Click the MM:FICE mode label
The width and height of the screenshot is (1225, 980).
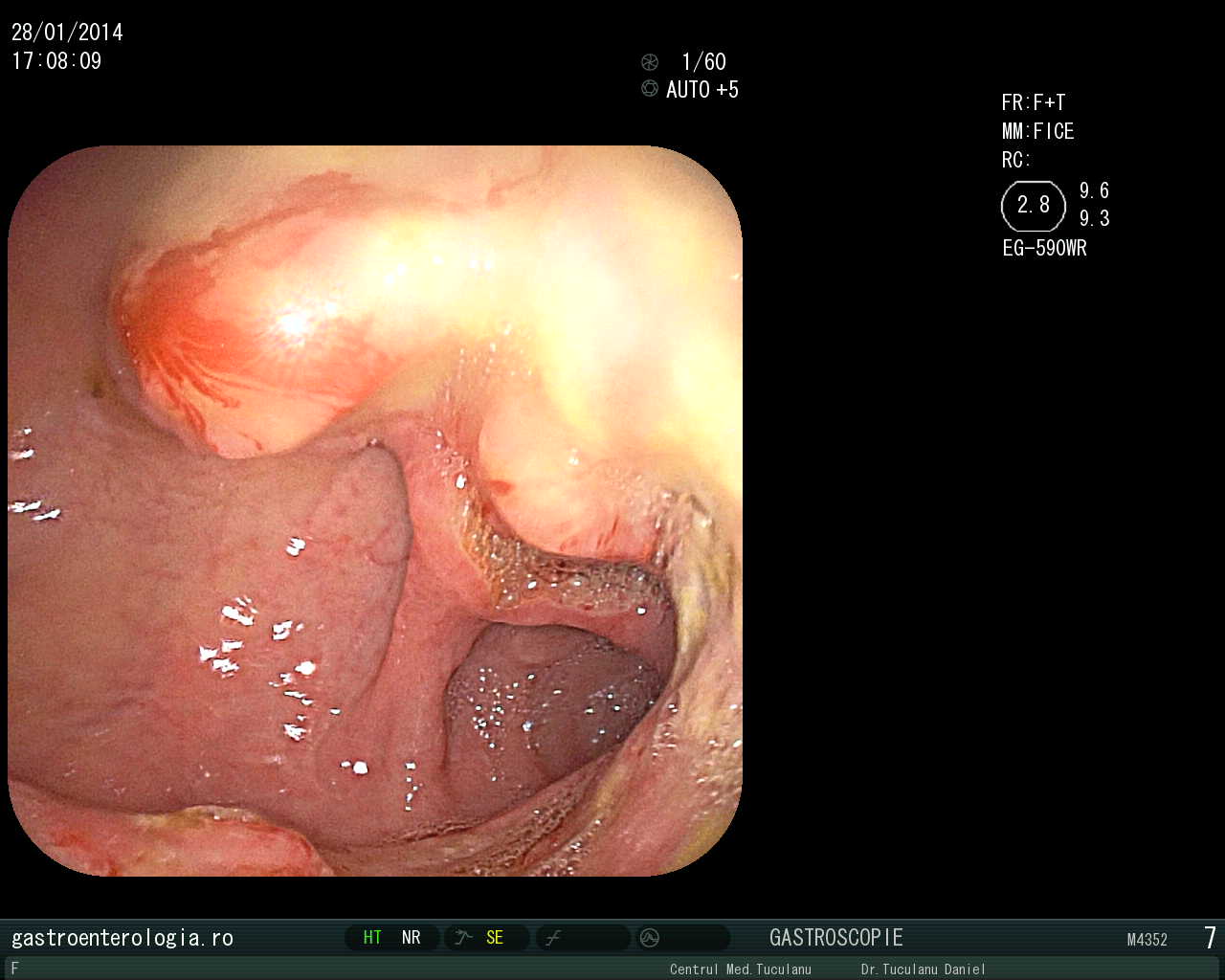[1038, 132]
